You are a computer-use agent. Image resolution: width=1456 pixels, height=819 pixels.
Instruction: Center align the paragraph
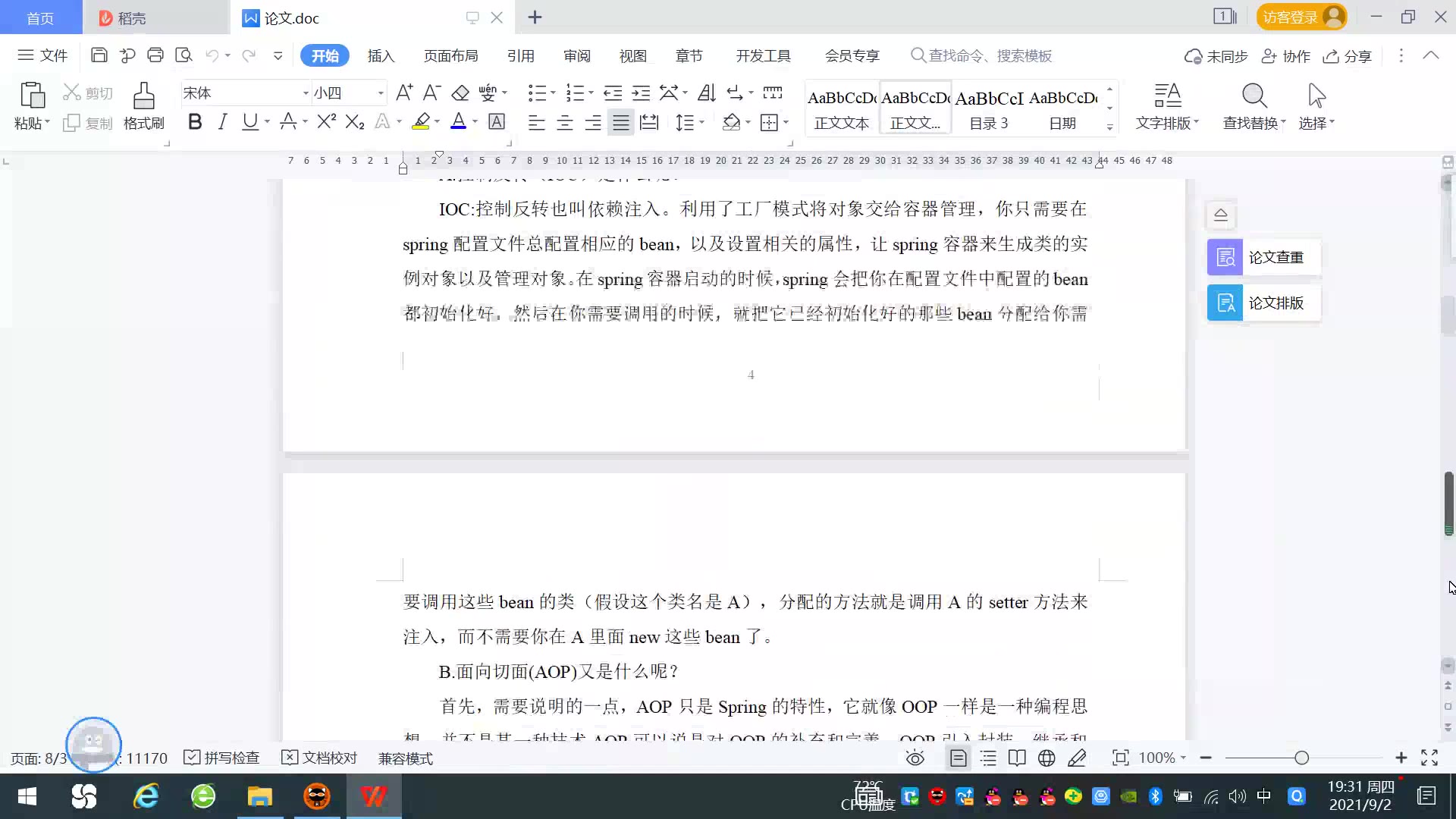[564, 123]
